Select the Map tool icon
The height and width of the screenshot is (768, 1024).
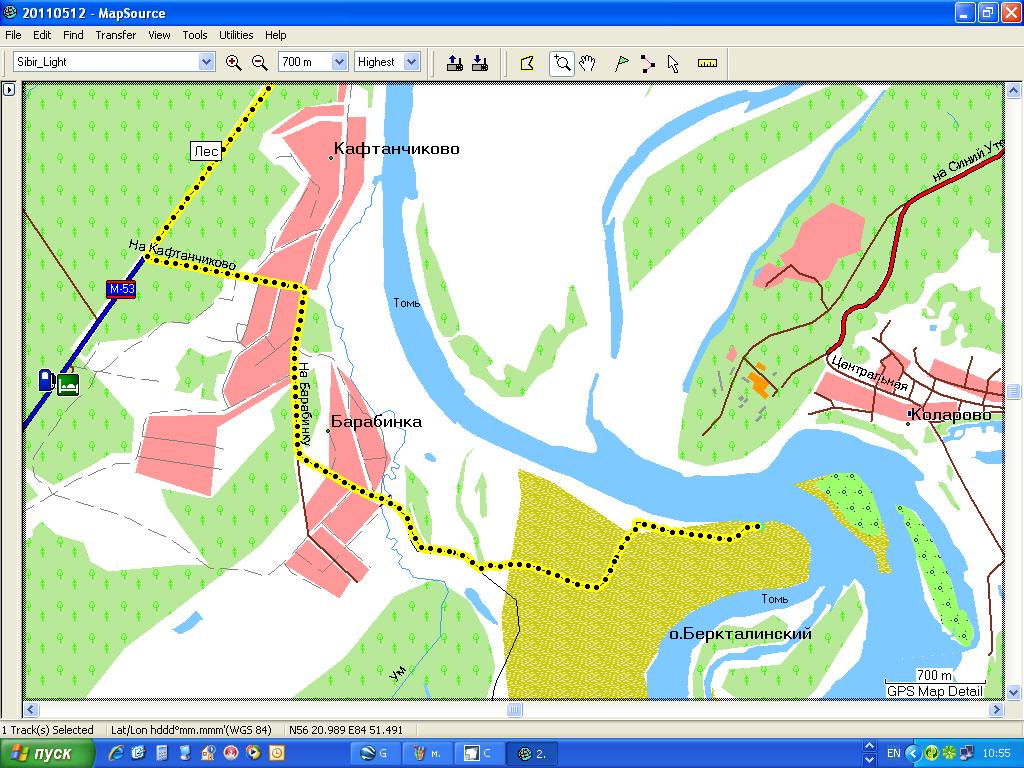point(527,62)
